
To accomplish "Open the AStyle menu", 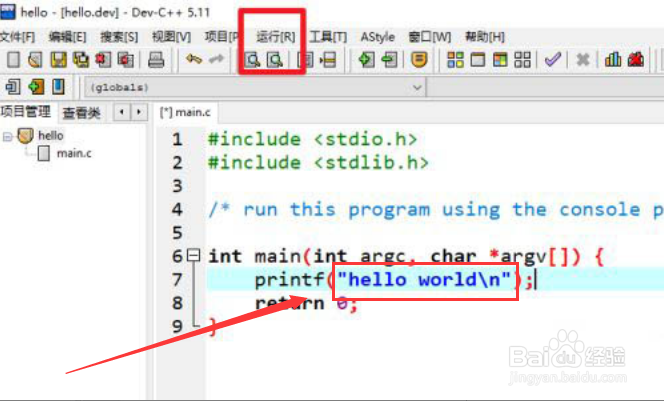I will point(377,37).
